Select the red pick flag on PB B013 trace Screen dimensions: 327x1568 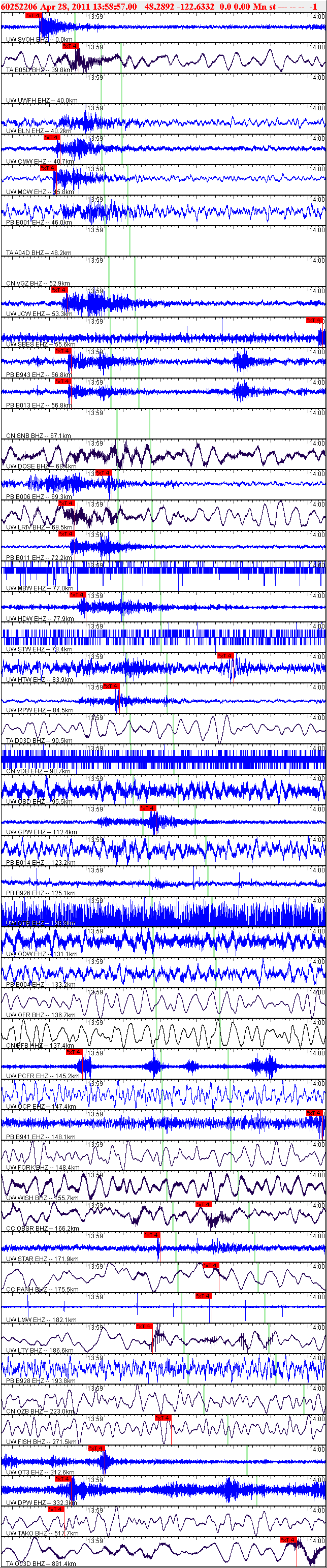(x=62, y=382)
